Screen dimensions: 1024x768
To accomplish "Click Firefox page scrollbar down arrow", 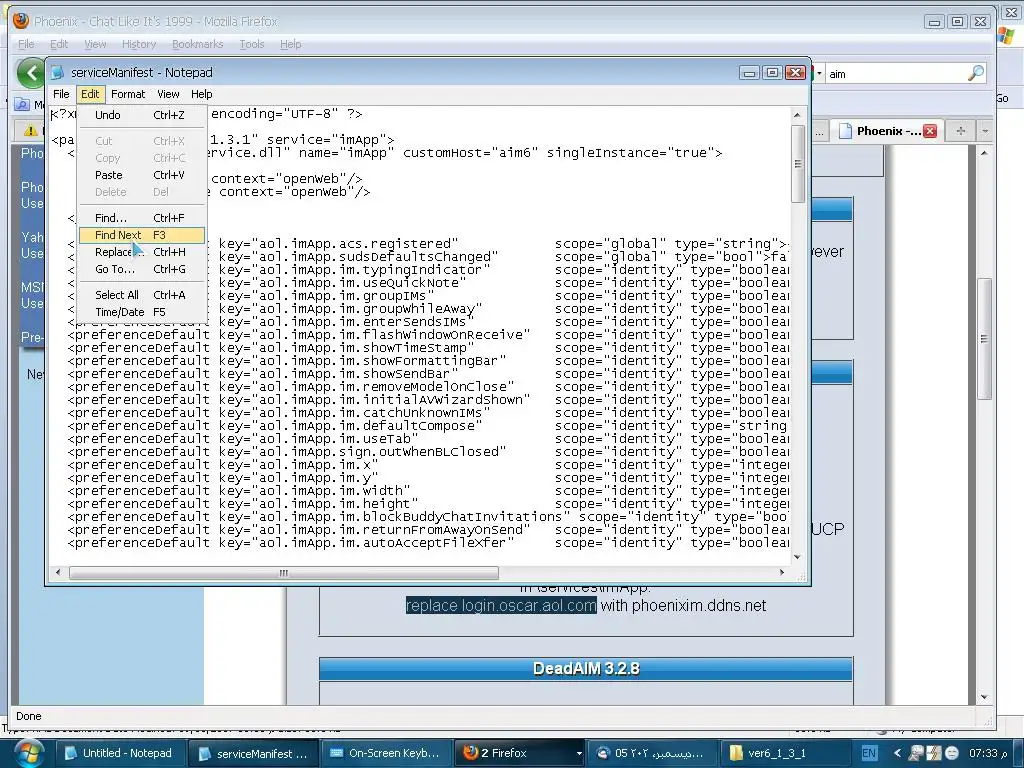I will tap(984, 697).
